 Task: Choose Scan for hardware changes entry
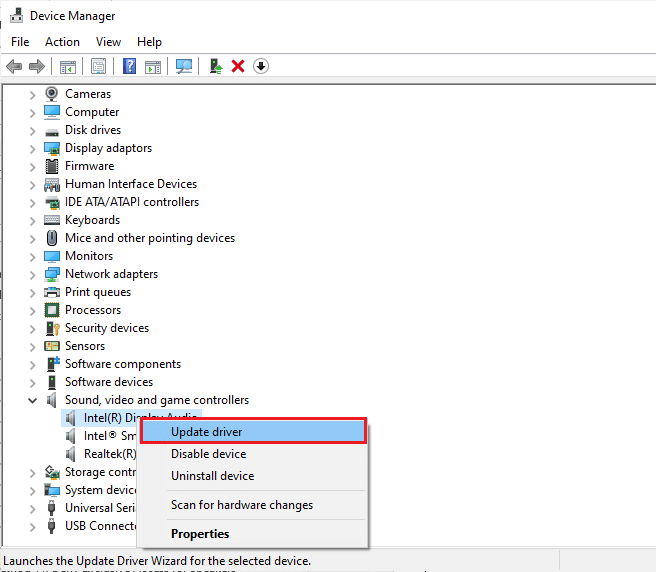(x=254, y=505)
